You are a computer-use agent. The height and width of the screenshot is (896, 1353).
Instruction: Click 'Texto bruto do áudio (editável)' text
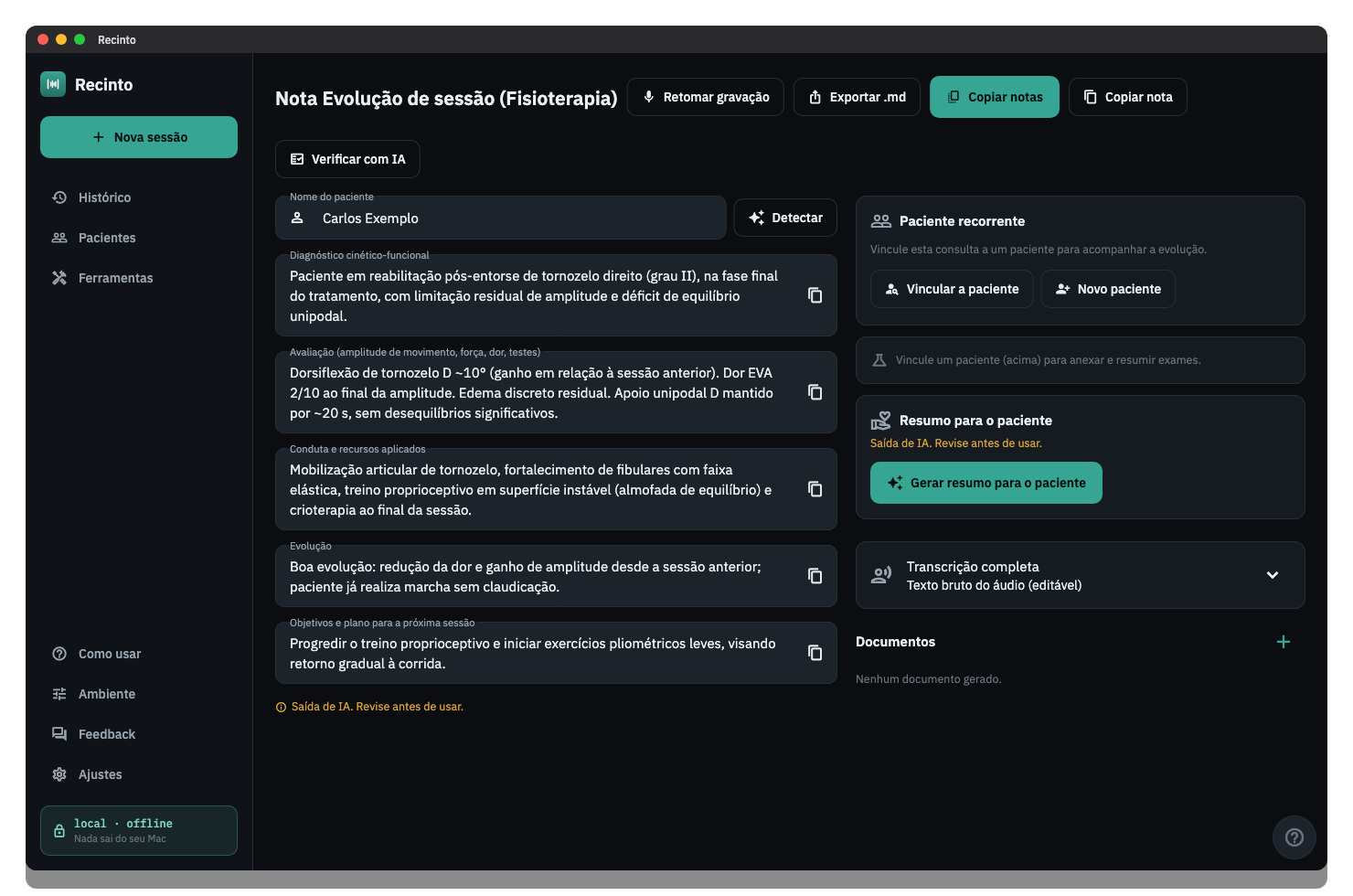pos(994,585)
